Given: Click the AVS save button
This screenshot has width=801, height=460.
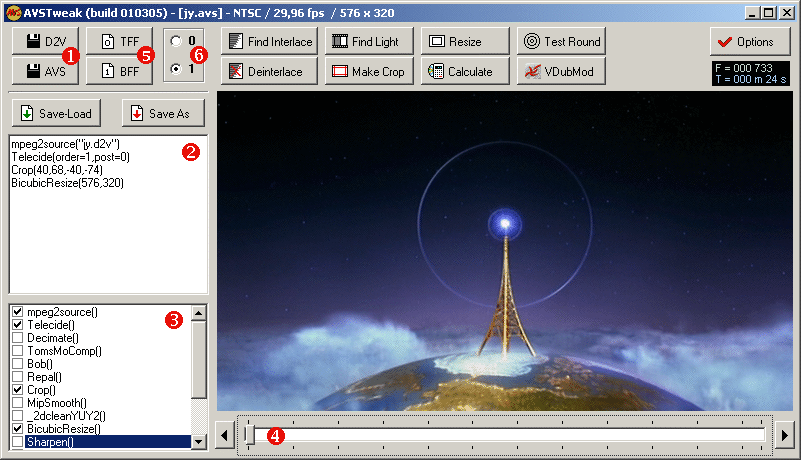Looking at the screenshot, I should click(x=45, y=71).
